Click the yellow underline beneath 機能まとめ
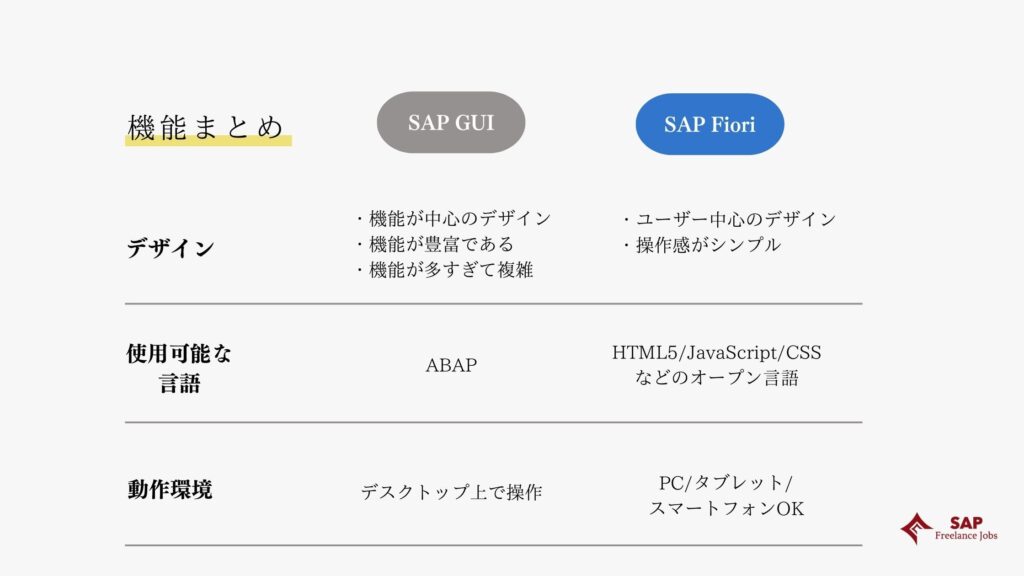 [x=208, y=140]
